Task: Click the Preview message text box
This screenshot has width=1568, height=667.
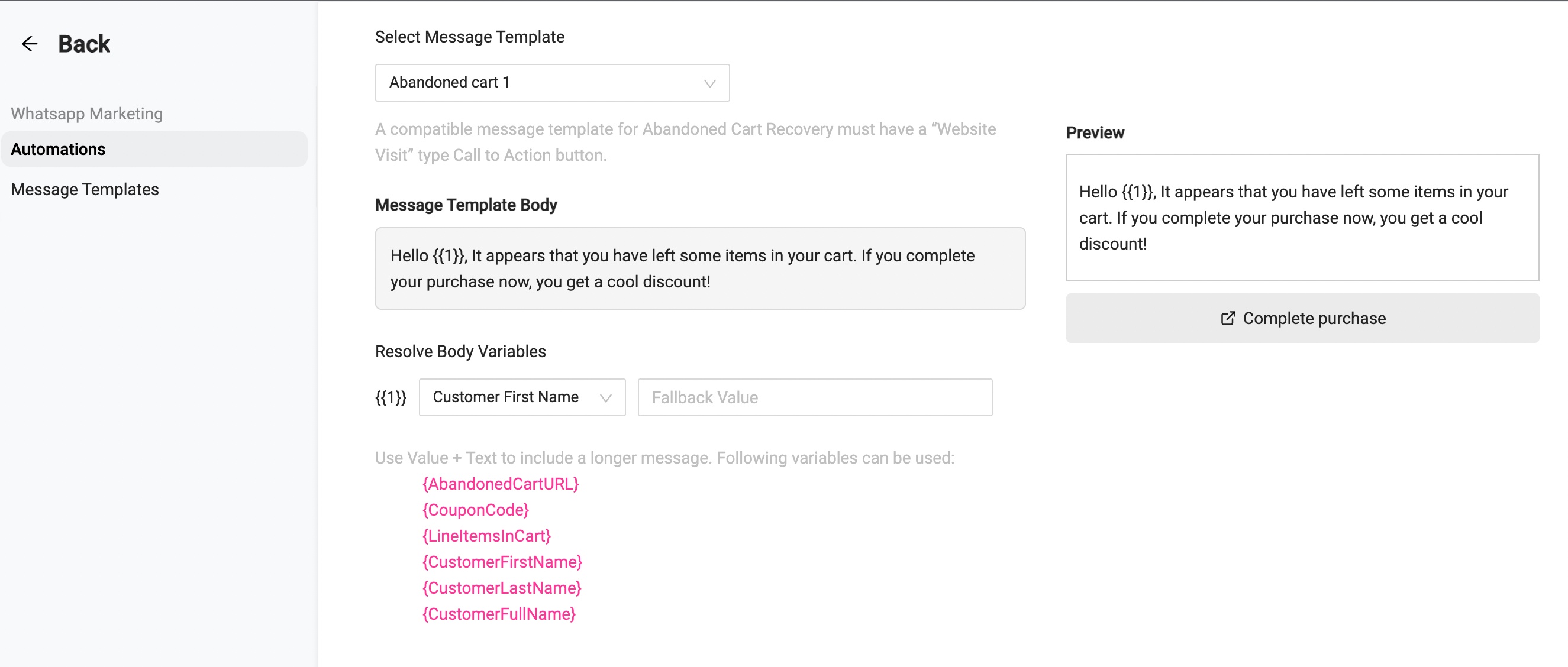Action: click(1302, 218)
